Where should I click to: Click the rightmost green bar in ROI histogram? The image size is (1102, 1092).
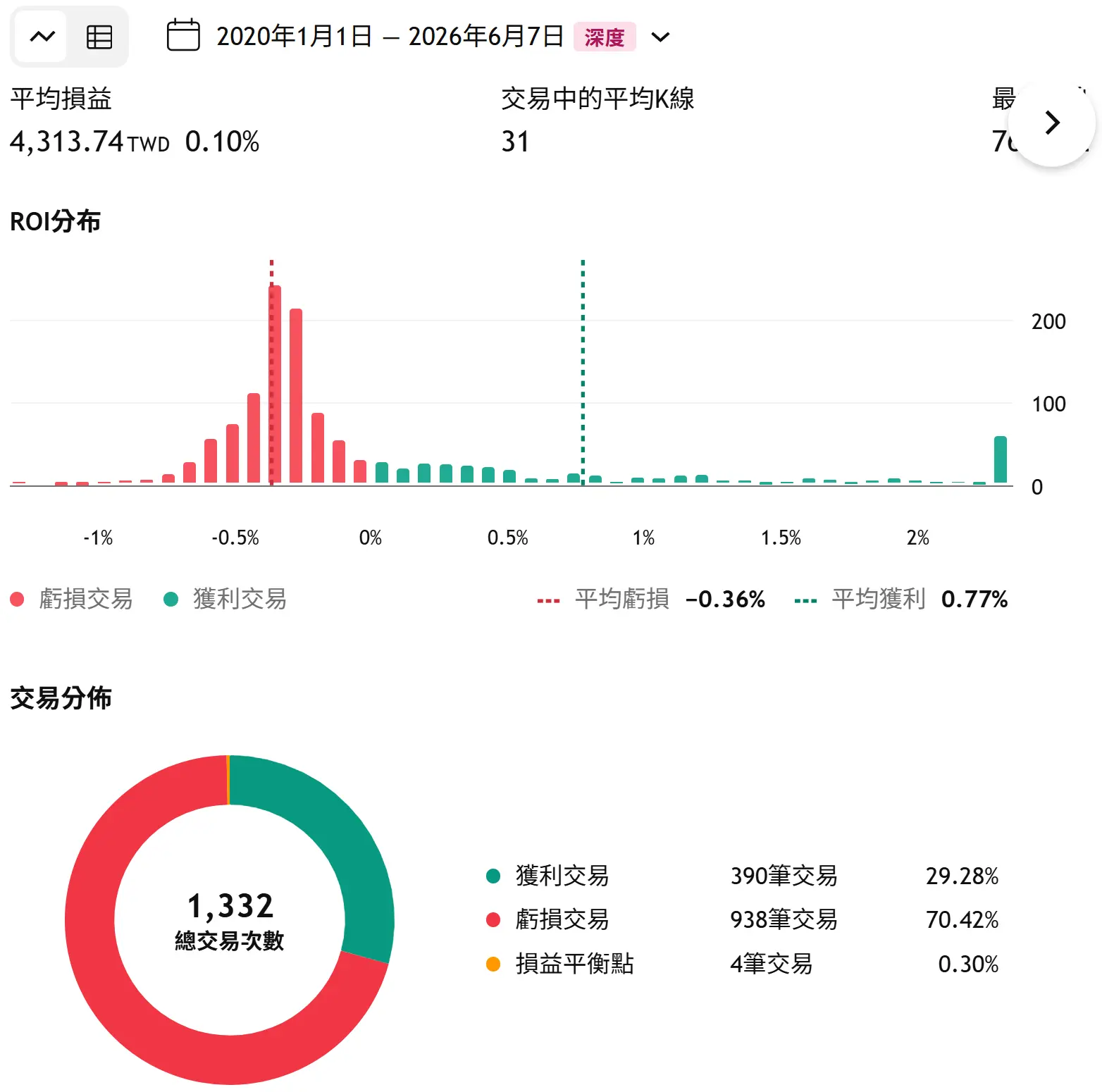[1000, 459]
